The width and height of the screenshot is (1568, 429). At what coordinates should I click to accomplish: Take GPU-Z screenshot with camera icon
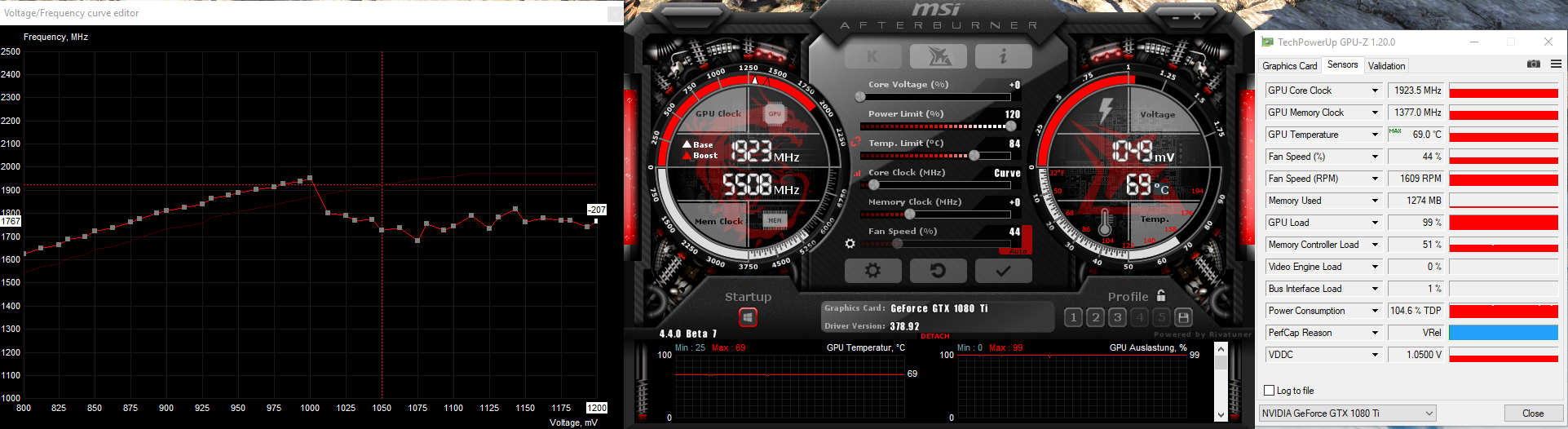point(1533,64)
